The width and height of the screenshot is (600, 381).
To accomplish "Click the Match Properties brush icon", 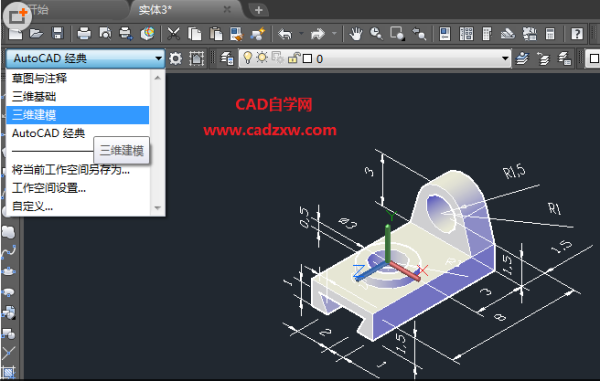I will tap(236, 34).
